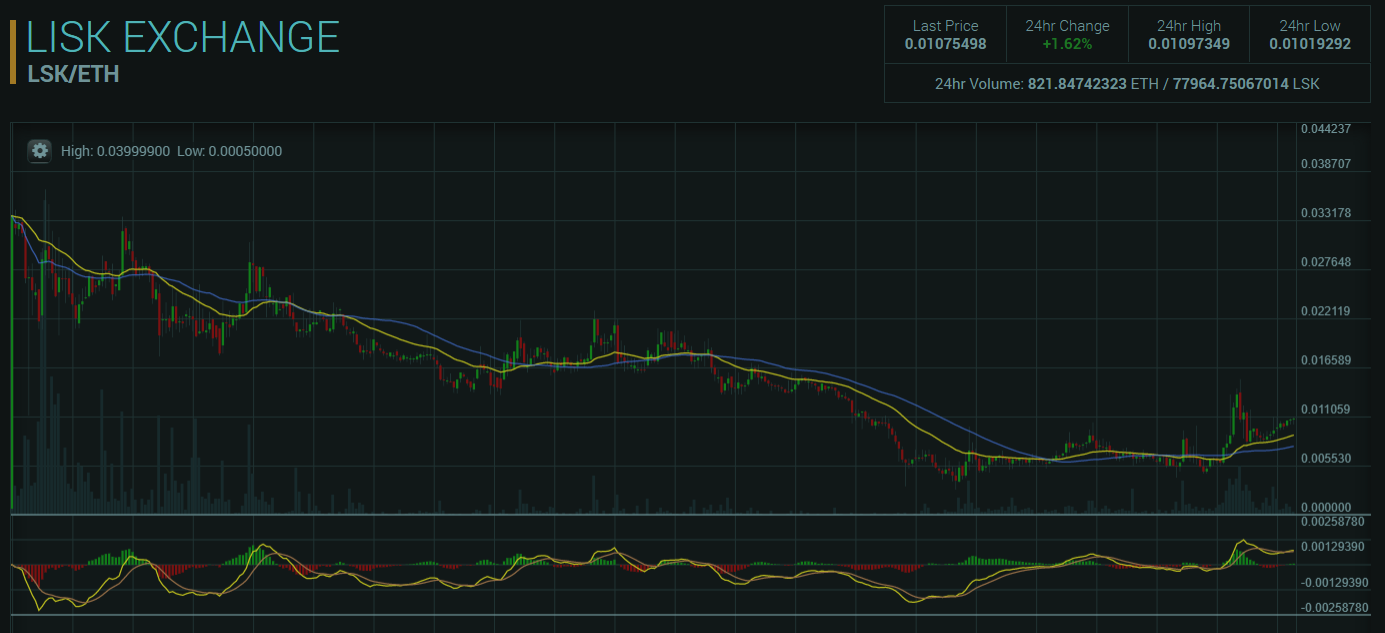1385x633 pixels.
Task: Click the -0.00258780 MACD axis label
Action: 1333,607
